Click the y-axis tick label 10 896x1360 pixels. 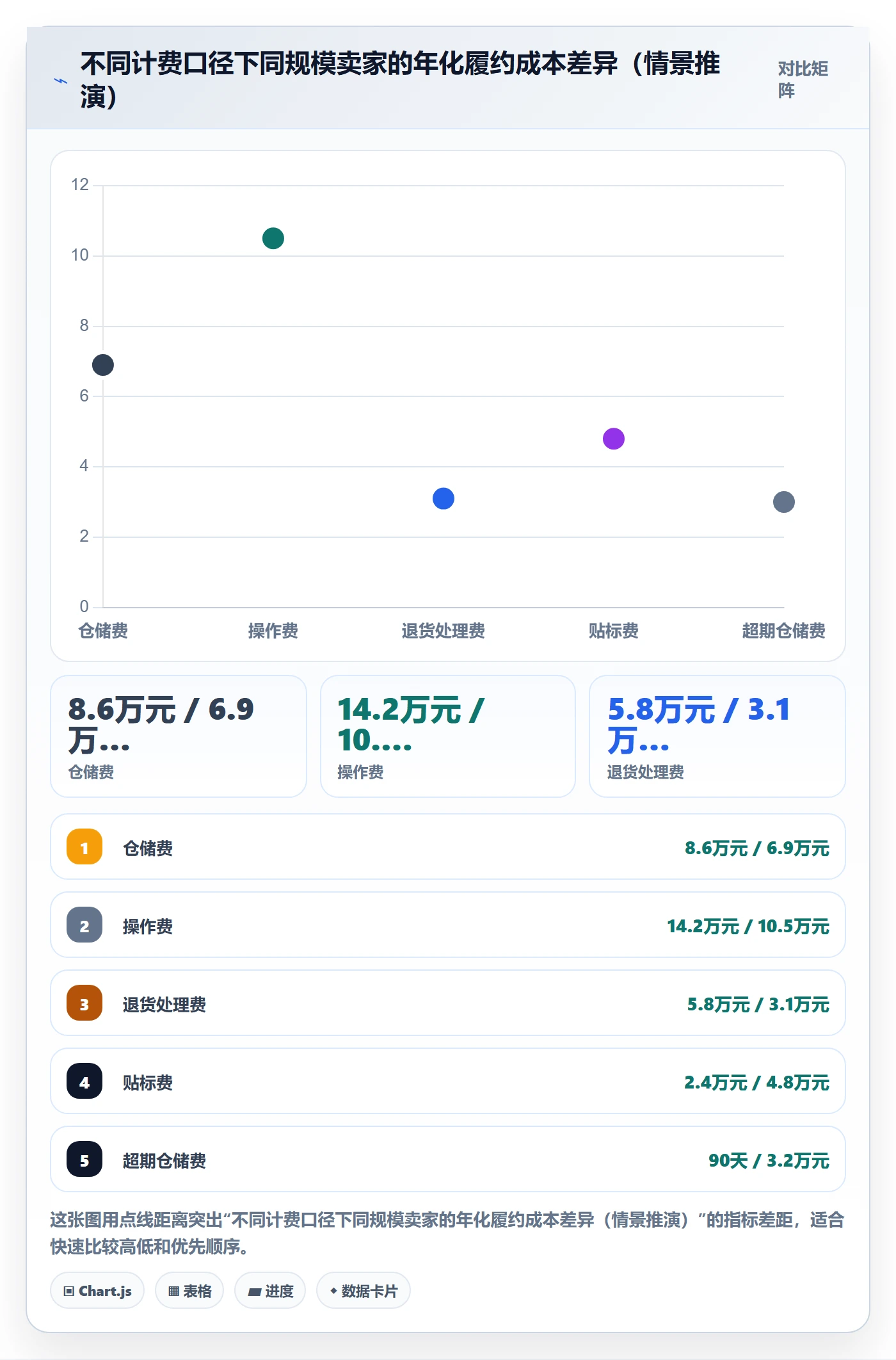point(80,255)
